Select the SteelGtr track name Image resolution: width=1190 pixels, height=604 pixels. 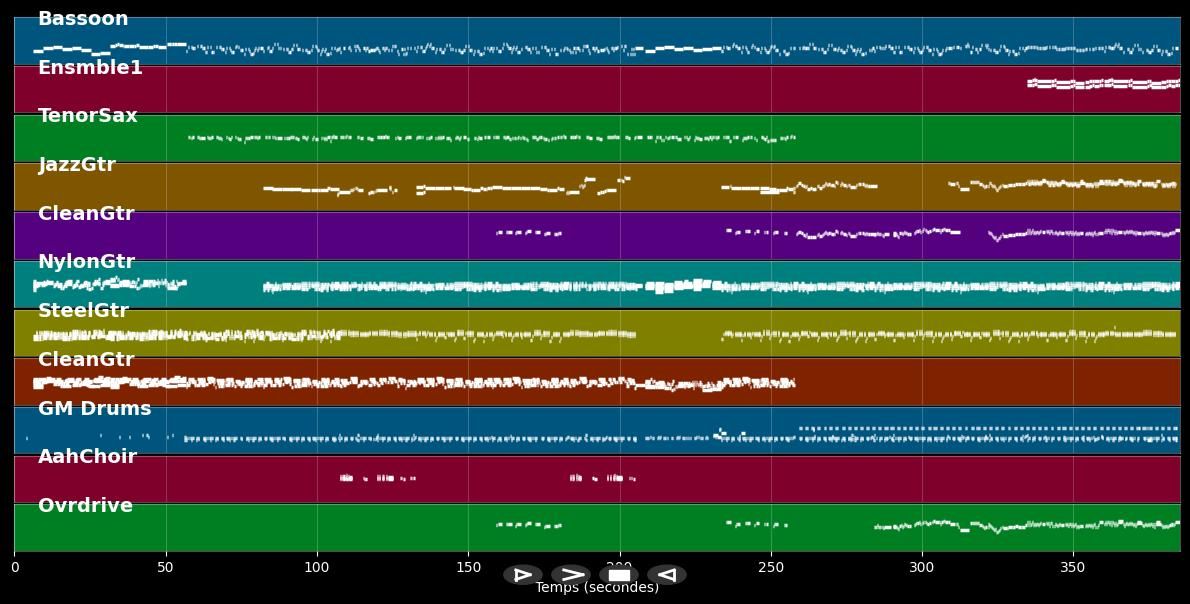point(83,311)
